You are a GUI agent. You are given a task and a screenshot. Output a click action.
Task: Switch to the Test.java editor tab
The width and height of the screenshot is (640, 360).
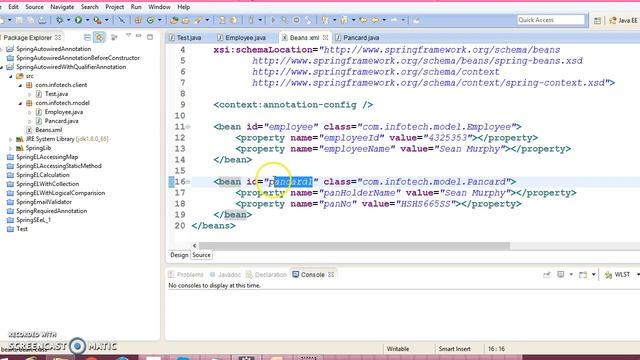coord(185,38)
